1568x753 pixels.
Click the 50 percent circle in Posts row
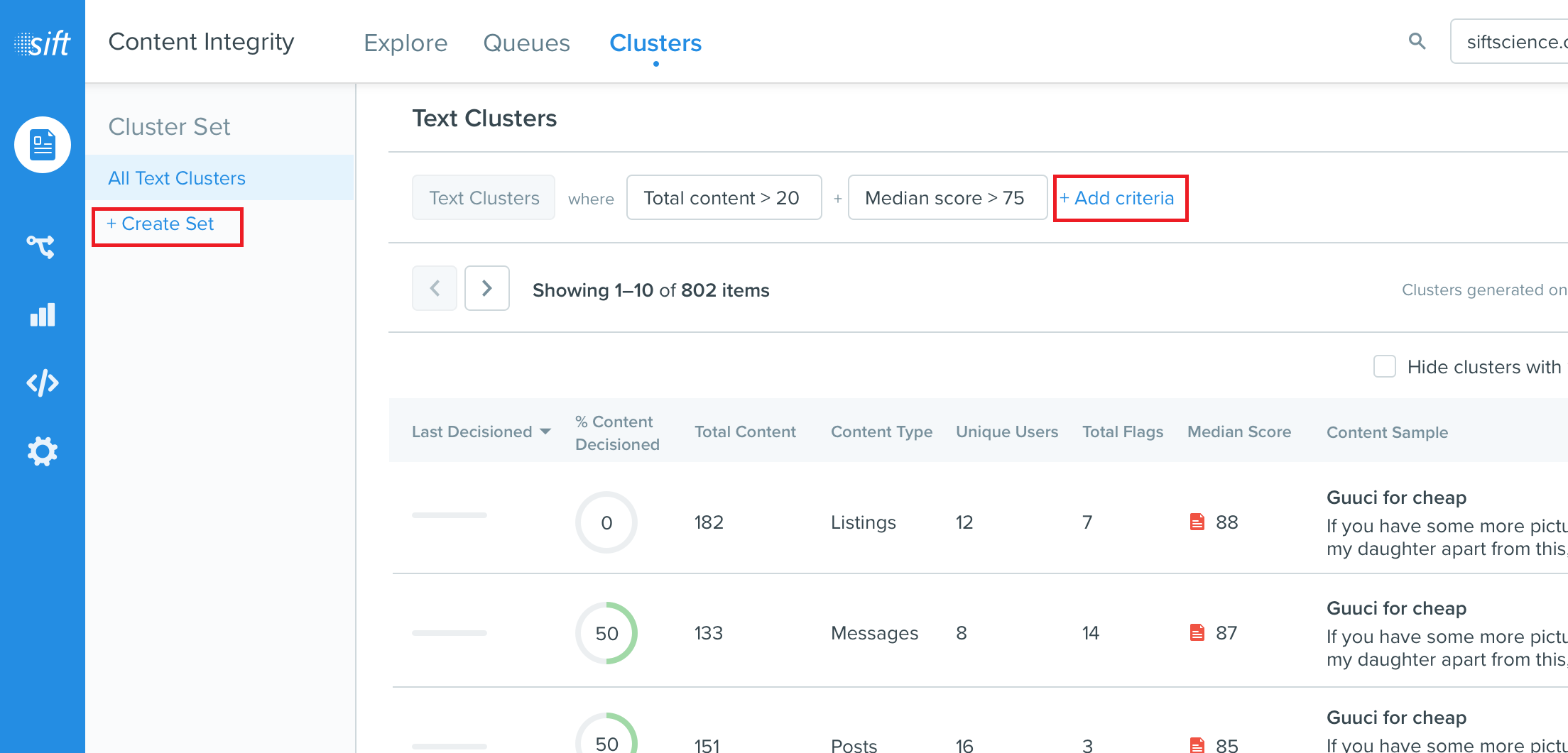[x=606, y=733]
